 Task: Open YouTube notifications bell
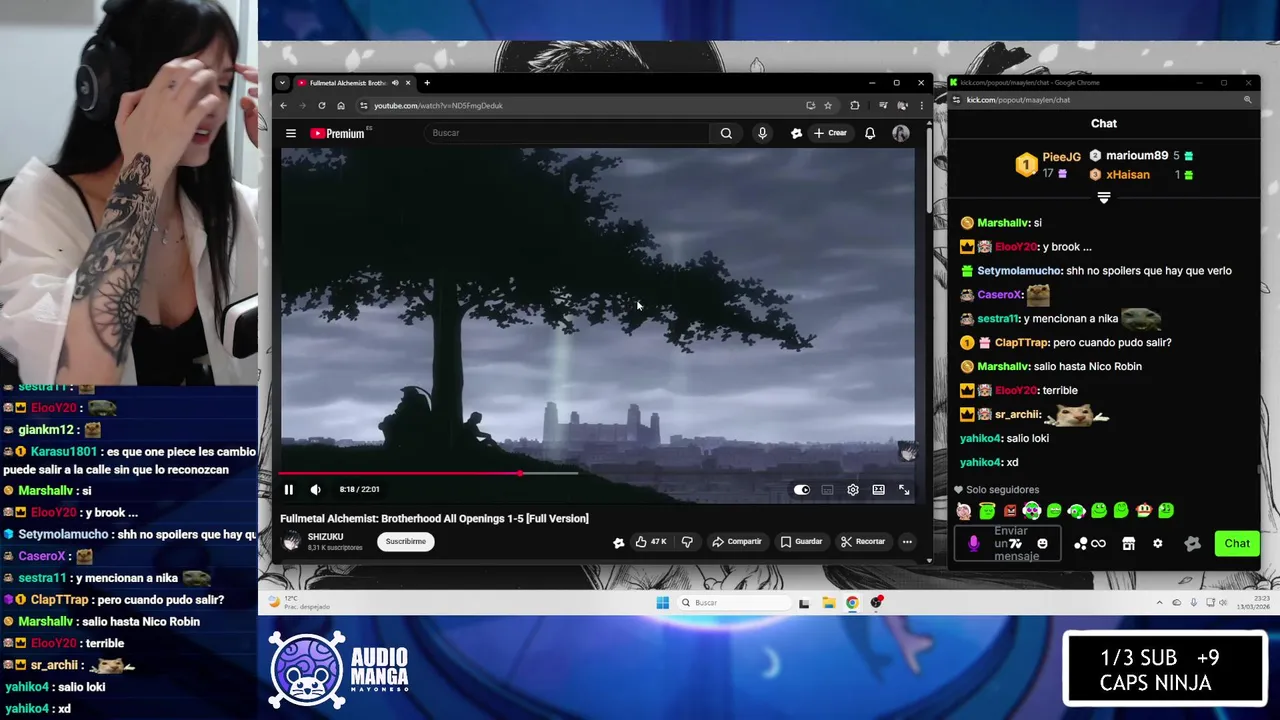click(870, 133)
